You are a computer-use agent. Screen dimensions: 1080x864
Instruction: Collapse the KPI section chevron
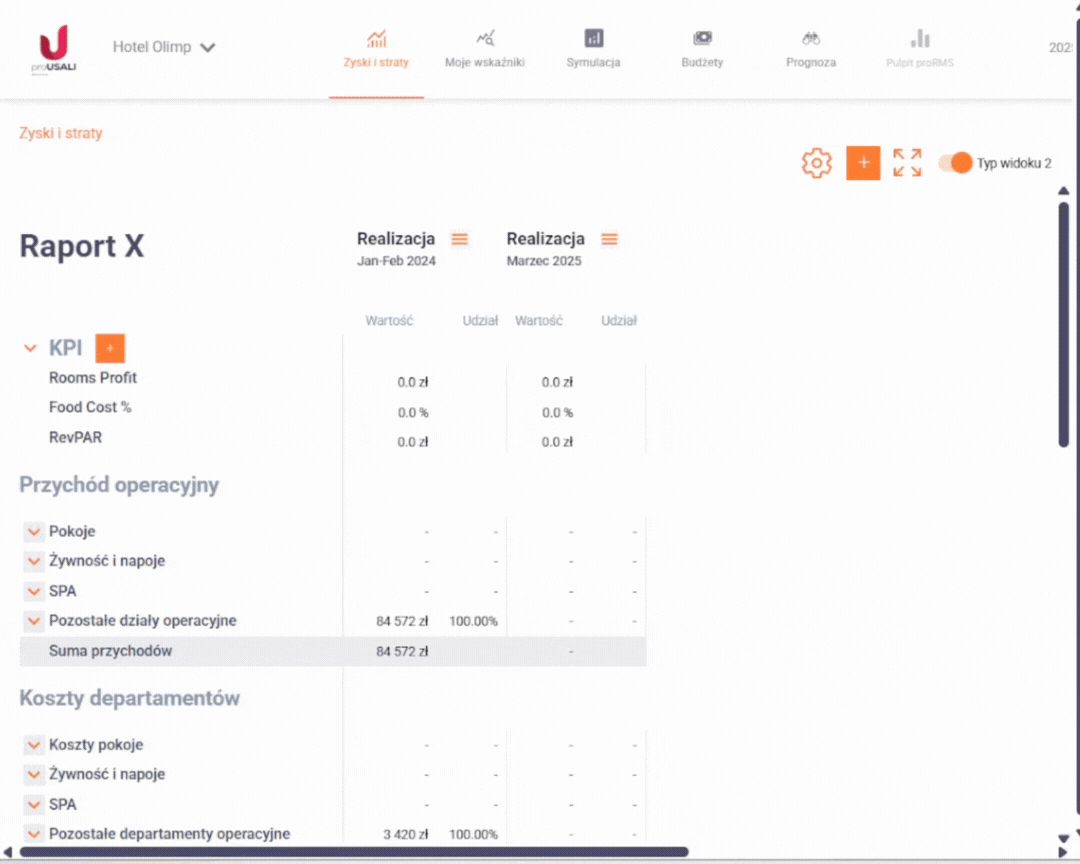pos(30,348)
